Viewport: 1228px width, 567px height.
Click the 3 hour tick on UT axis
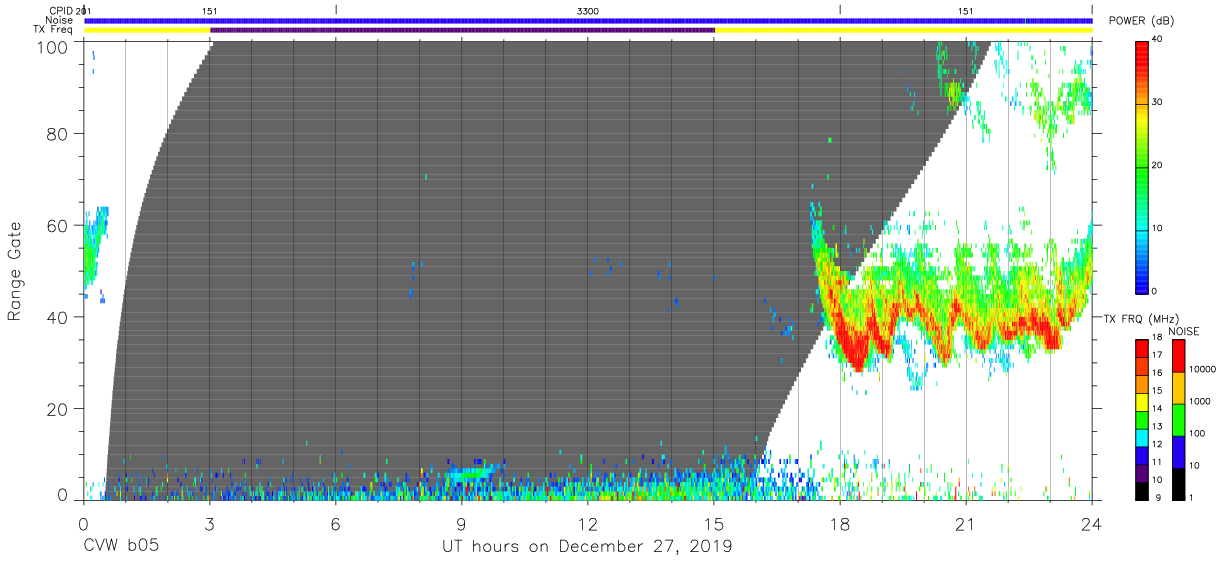point(209,523)
